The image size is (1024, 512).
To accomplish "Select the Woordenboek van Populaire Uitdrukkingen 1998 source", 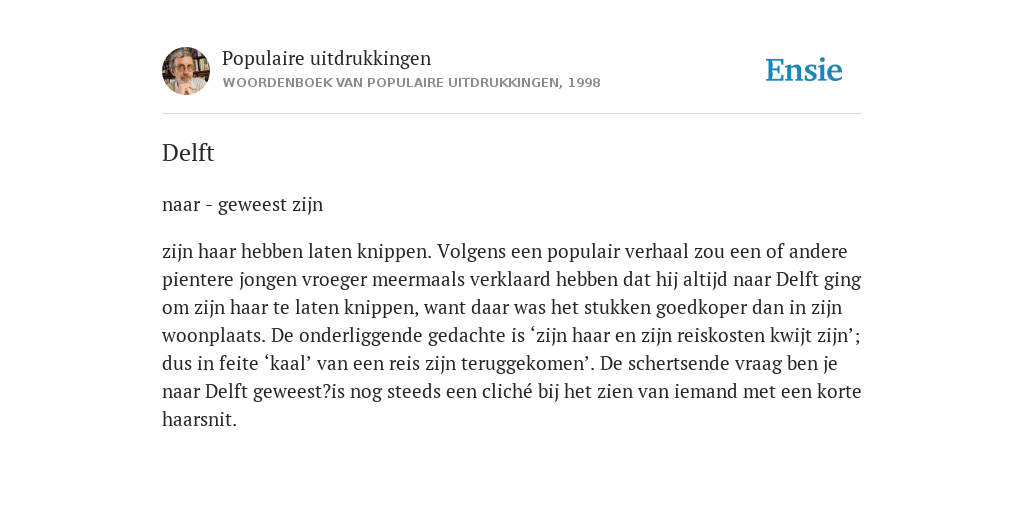I will (x=411, y=83).
